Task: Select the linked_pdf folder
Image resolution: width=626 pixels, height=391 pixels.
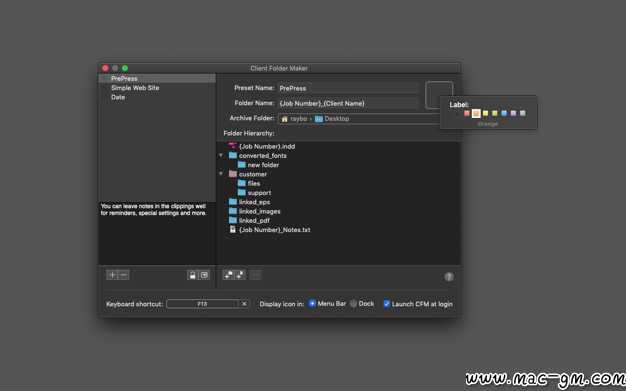Action: click(x=254, y=220)
